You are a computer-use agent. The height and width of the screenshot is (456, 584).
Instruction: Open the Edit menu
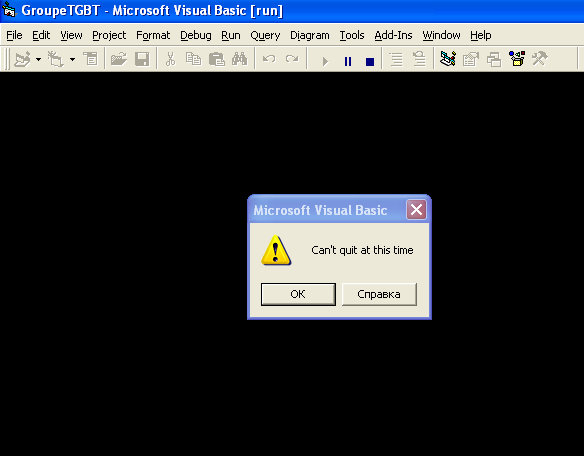click(x=41, y=35)
